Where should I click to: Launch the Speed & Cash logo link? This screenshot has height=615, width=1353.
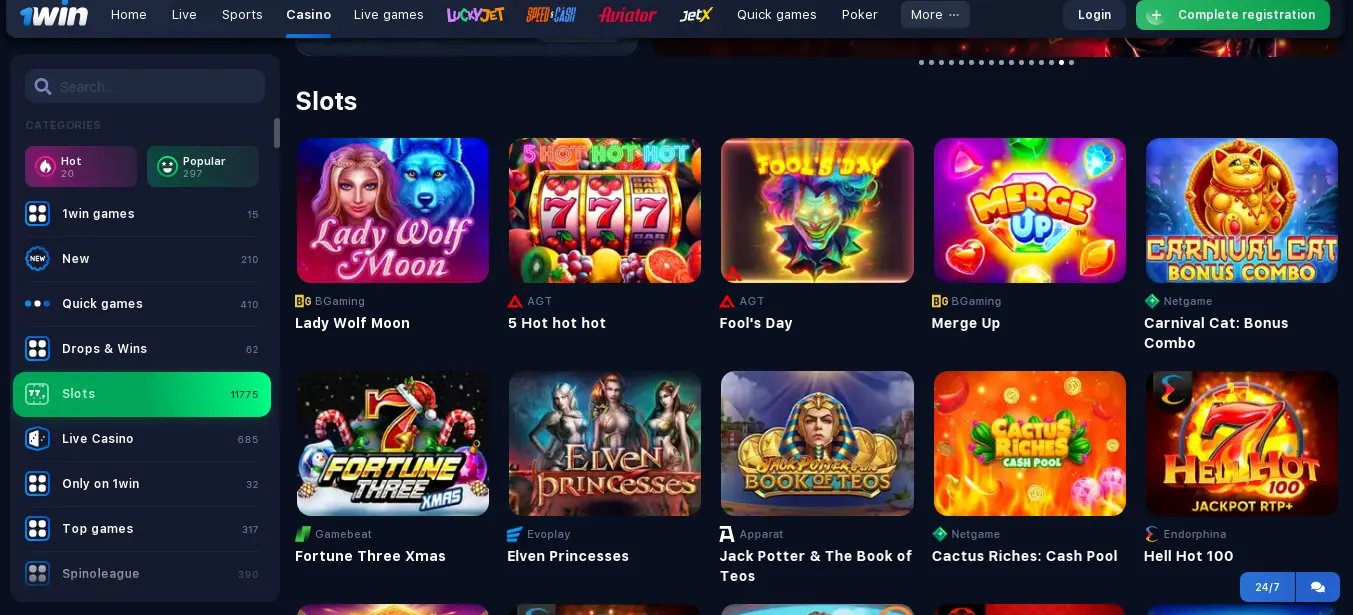(551, 15)
